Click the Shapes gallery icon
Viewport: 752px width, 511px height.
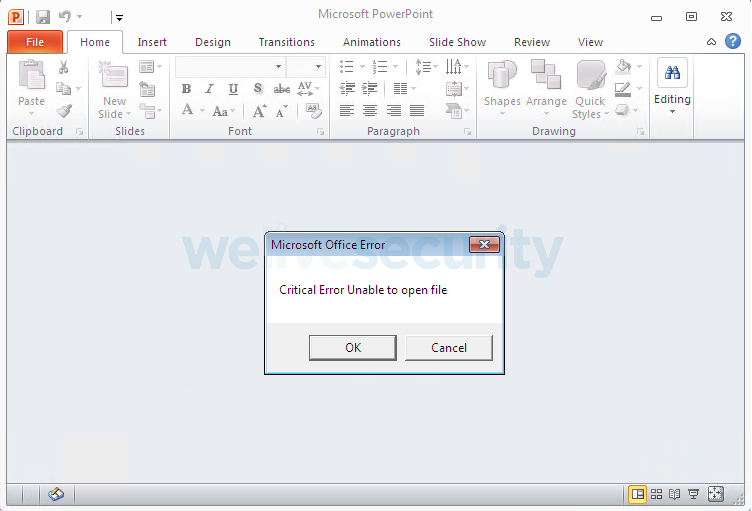click(502, 75)
